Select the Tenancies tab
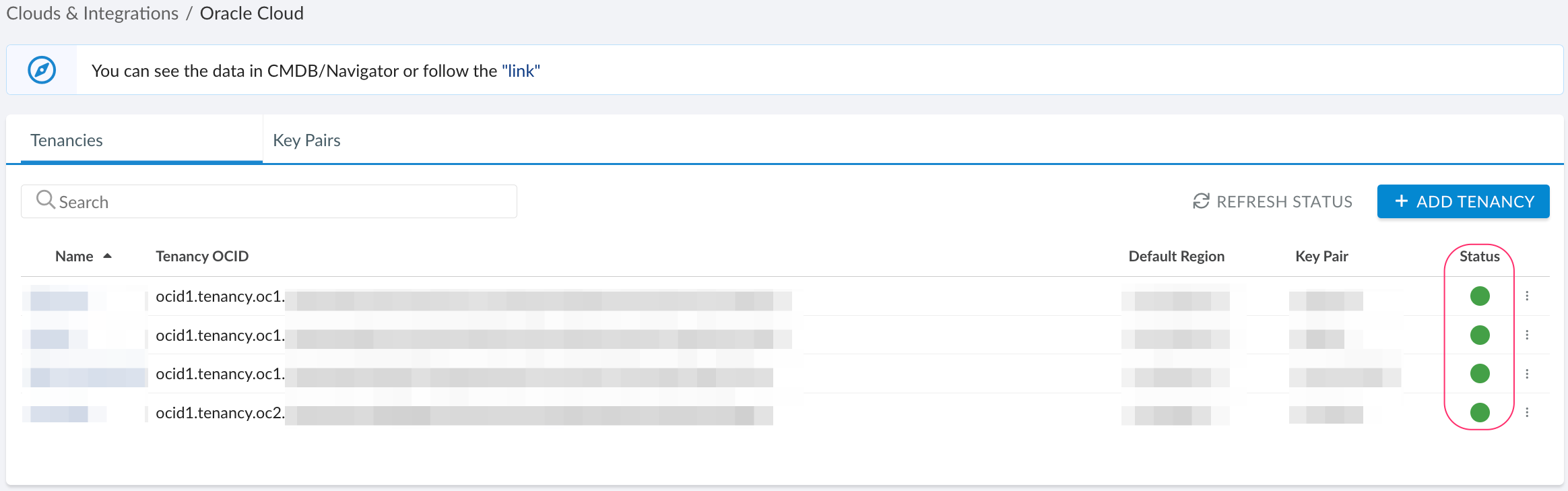 pyautogui.click(x=66, y=139)
